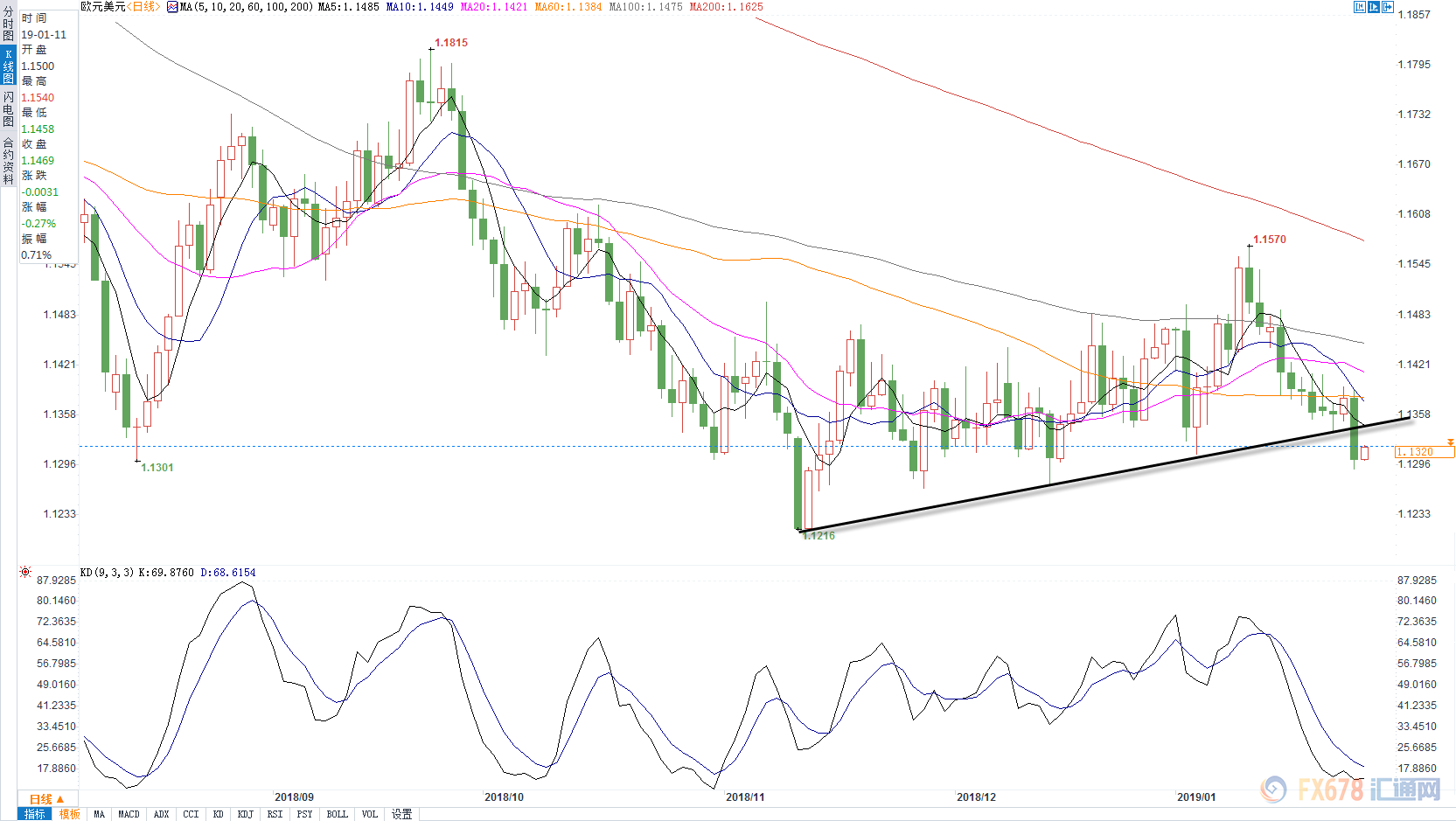The width and height of the screenshot is (1456, 821).
Task: Click the 1.1301 low price annotation
Action: (157, 468)
